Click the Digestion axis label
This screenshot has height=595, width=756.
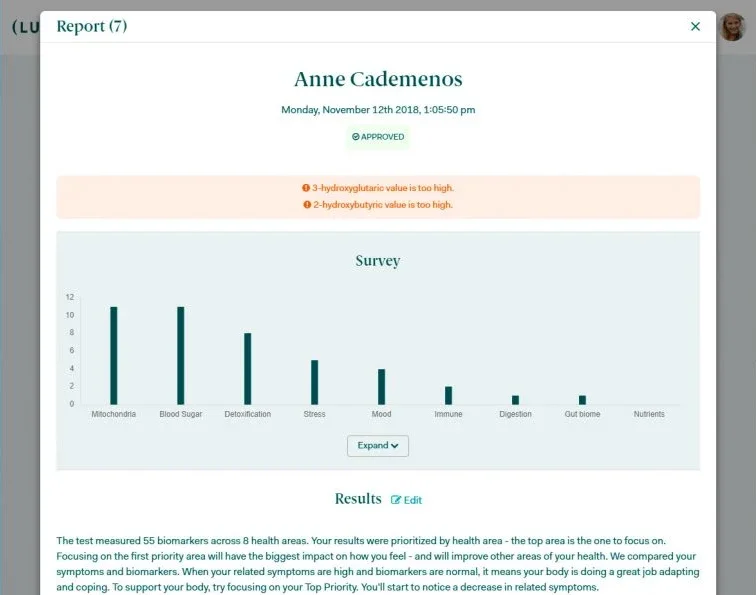pyautogui.click(x=515, y=414)
